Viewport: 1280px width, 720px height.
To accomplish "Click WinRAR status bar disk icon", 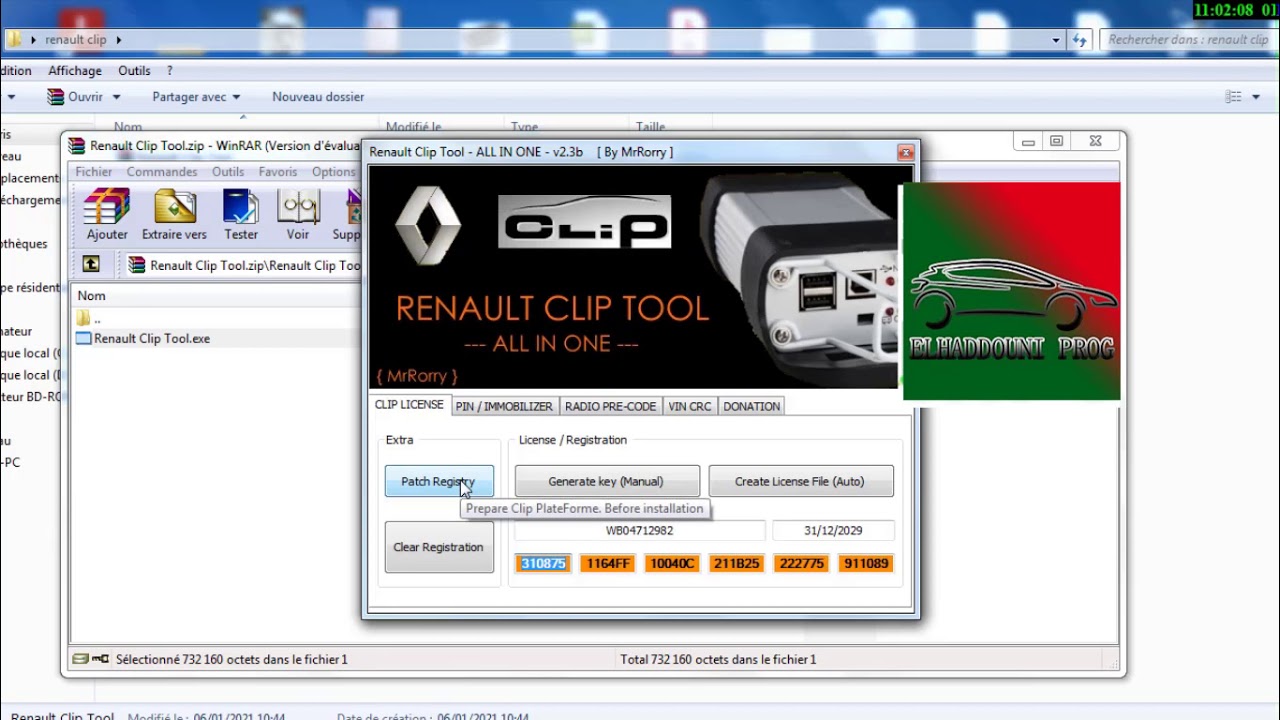I will point(80,659).
